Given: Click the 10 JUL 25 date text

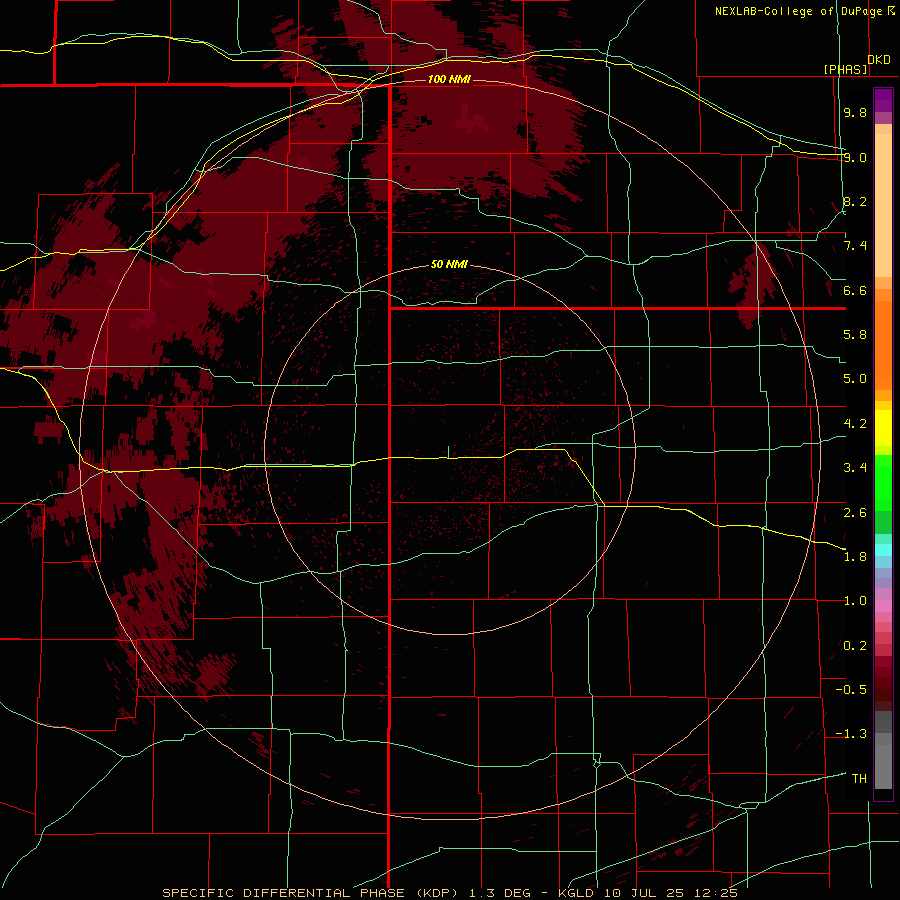Looking at the screenshot, I should click(x=642, y=893).
